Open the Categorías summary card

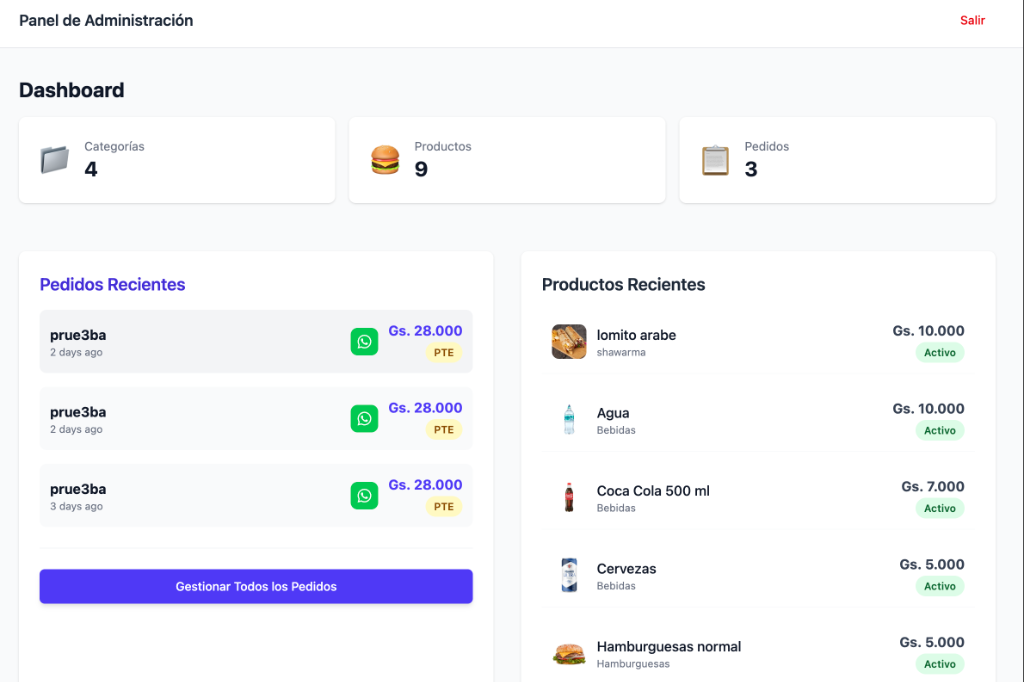click(177, 160)
